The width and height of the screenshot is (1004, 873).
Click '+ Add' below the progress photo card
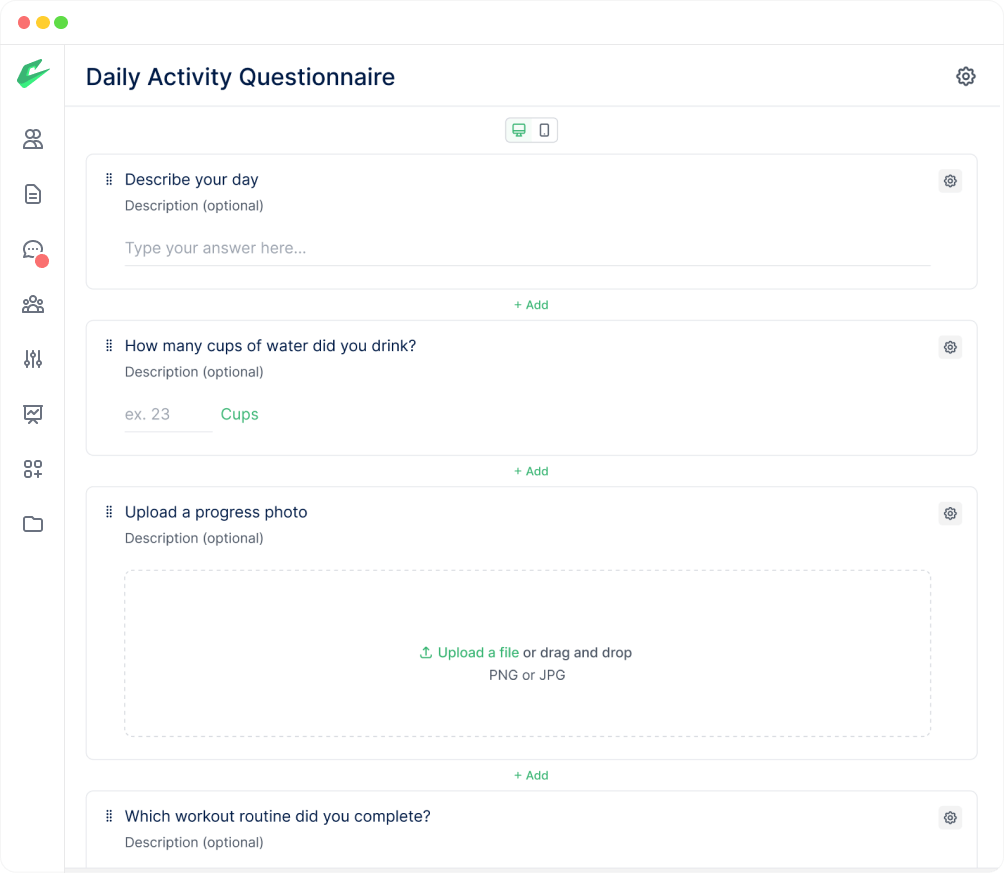531,775
